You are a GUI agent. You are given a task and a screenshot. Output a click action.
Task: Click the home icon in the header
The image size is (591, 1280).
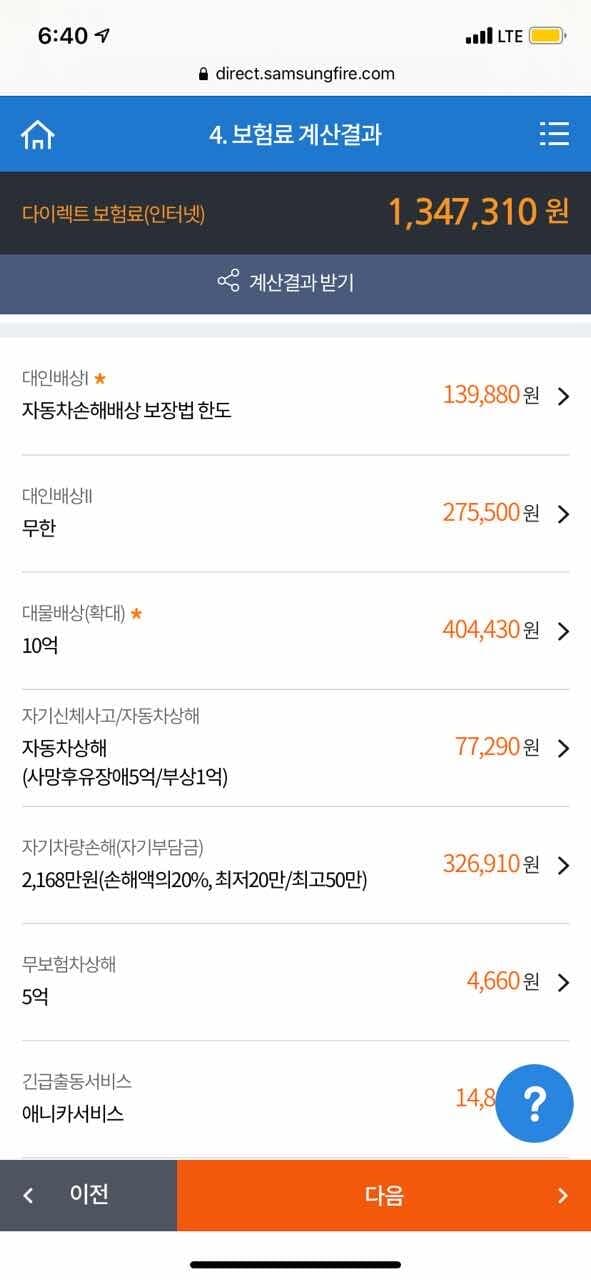(38, 135)
